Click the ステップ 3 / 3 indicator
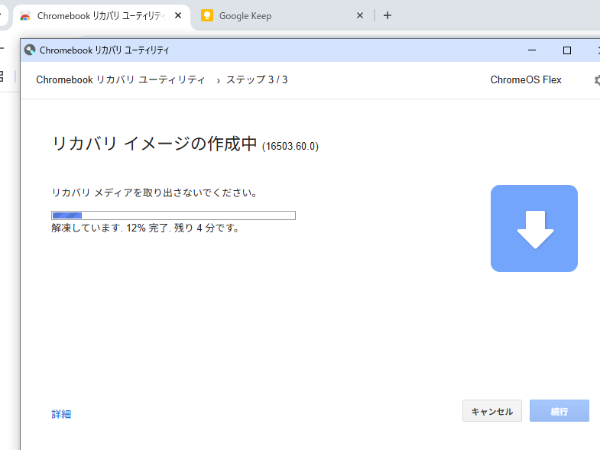This screenshot has height=450, width=600. pos(257,80)
